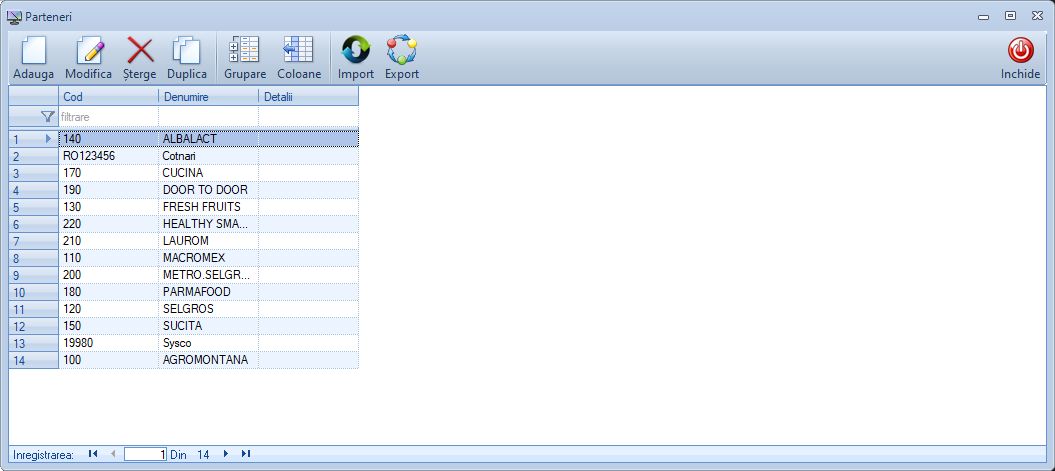Go to first record navigation arrow
Image resolution: width=1055 pixels, height=471 pixels.
pos(93,454)
